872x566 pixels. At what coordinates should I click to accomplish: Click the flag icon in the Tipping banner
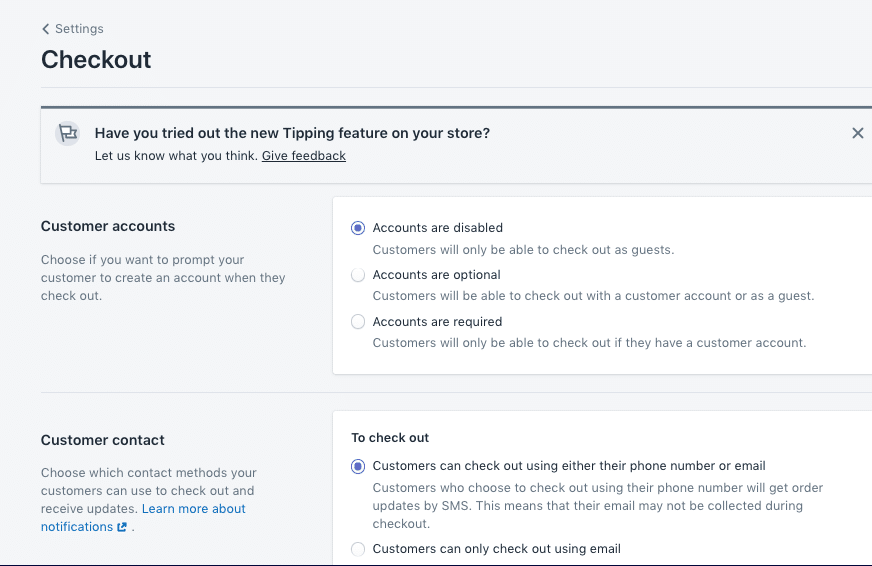(x=67, y=133)
